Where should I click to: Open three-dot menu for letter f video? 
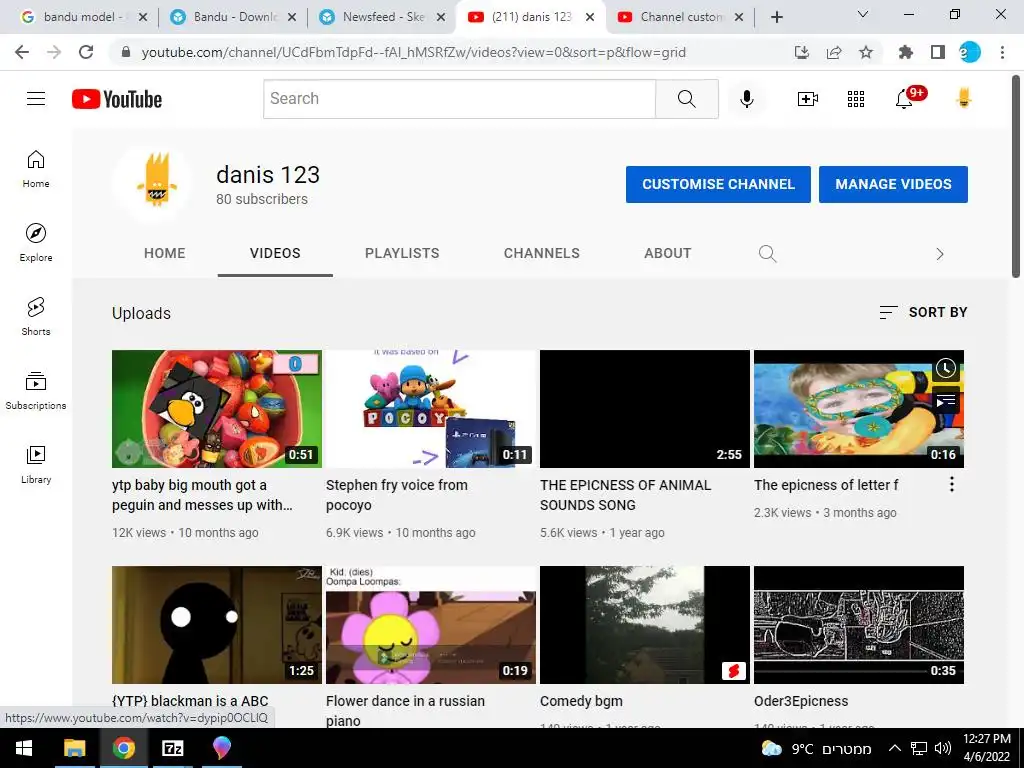[952, 484]
